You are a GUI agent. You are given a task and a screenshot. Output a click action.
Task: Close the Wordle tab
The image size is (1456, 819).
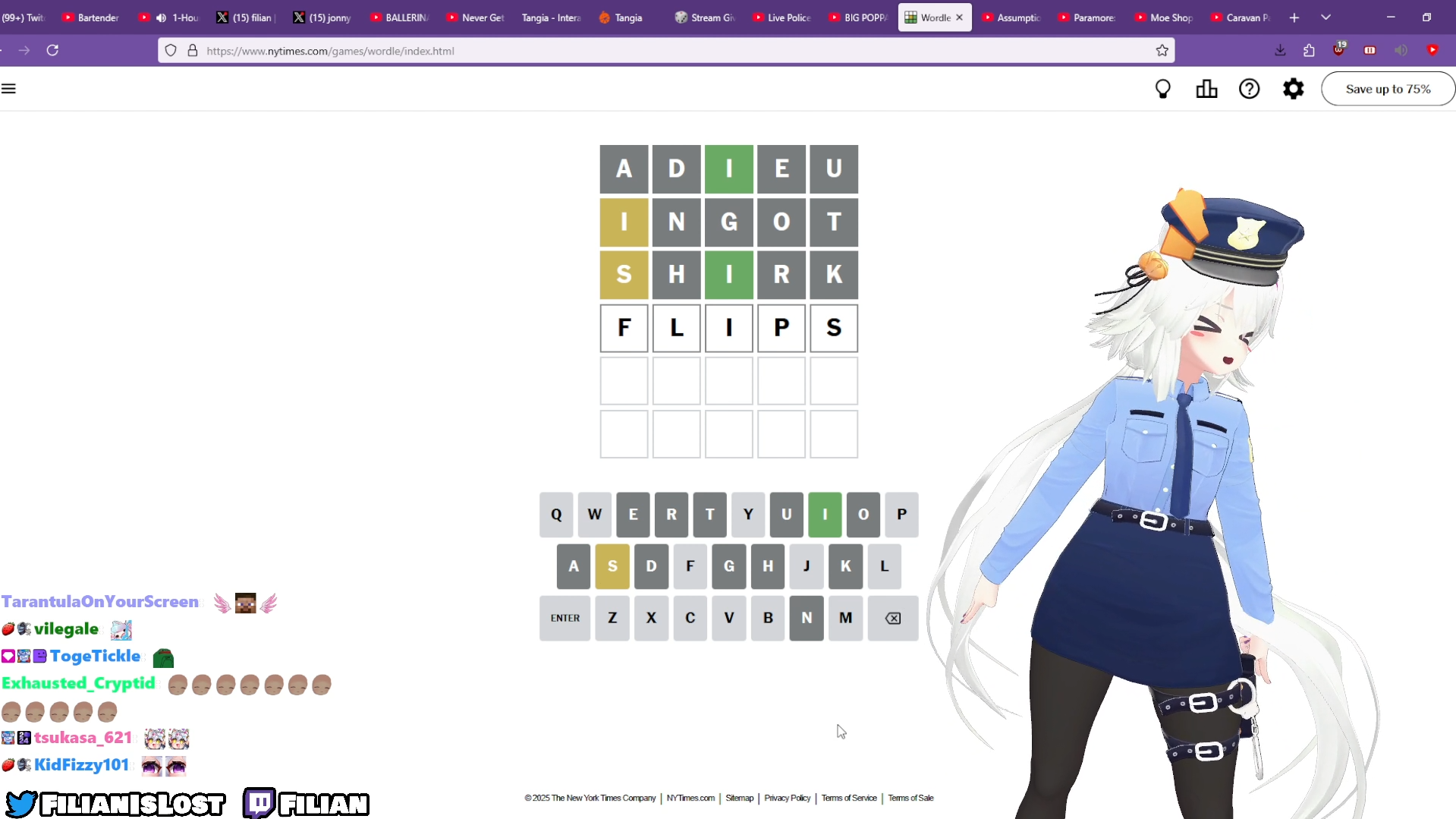959,17
